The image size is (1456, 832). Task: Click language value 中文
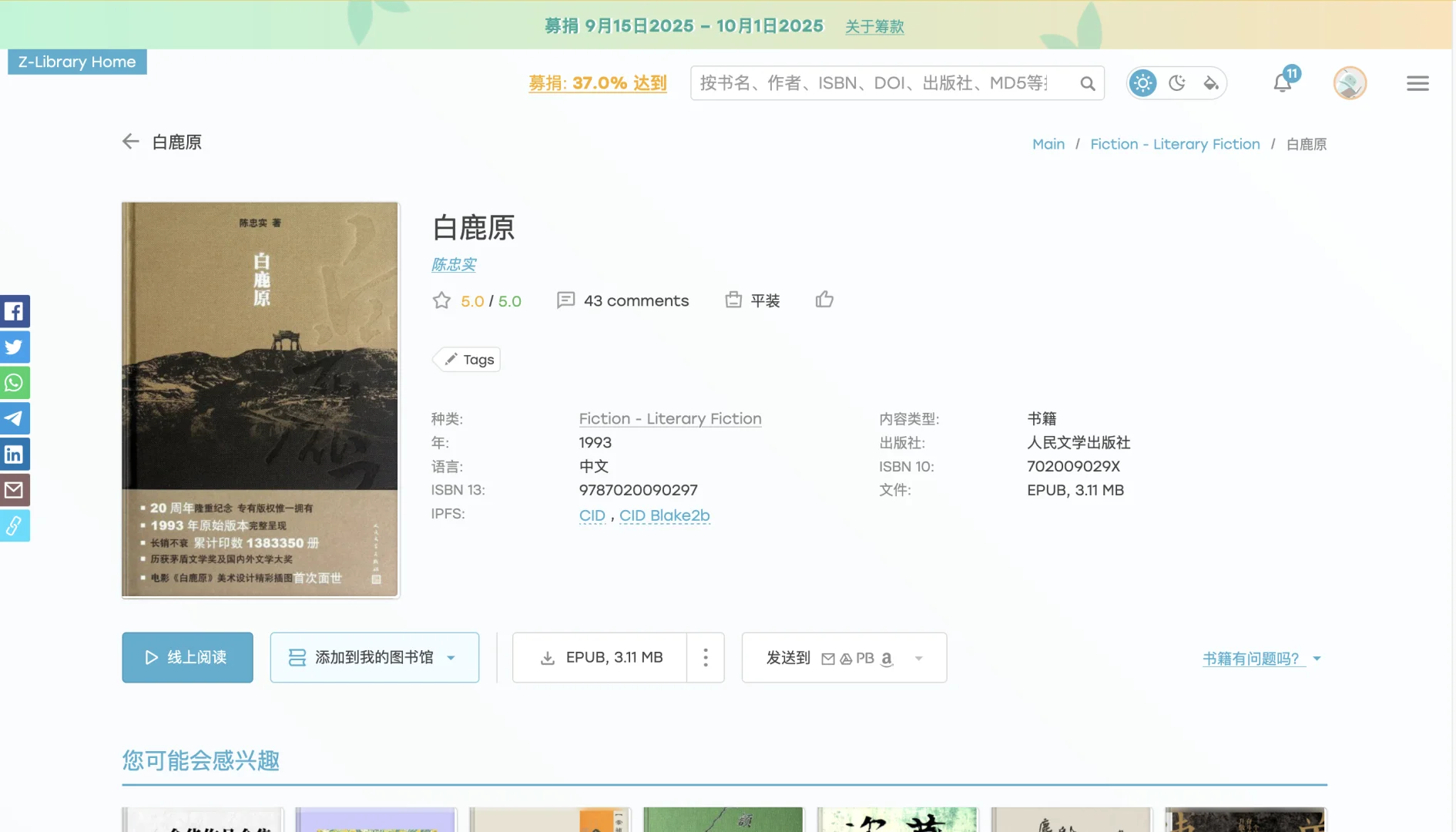(x=594, y=466)
